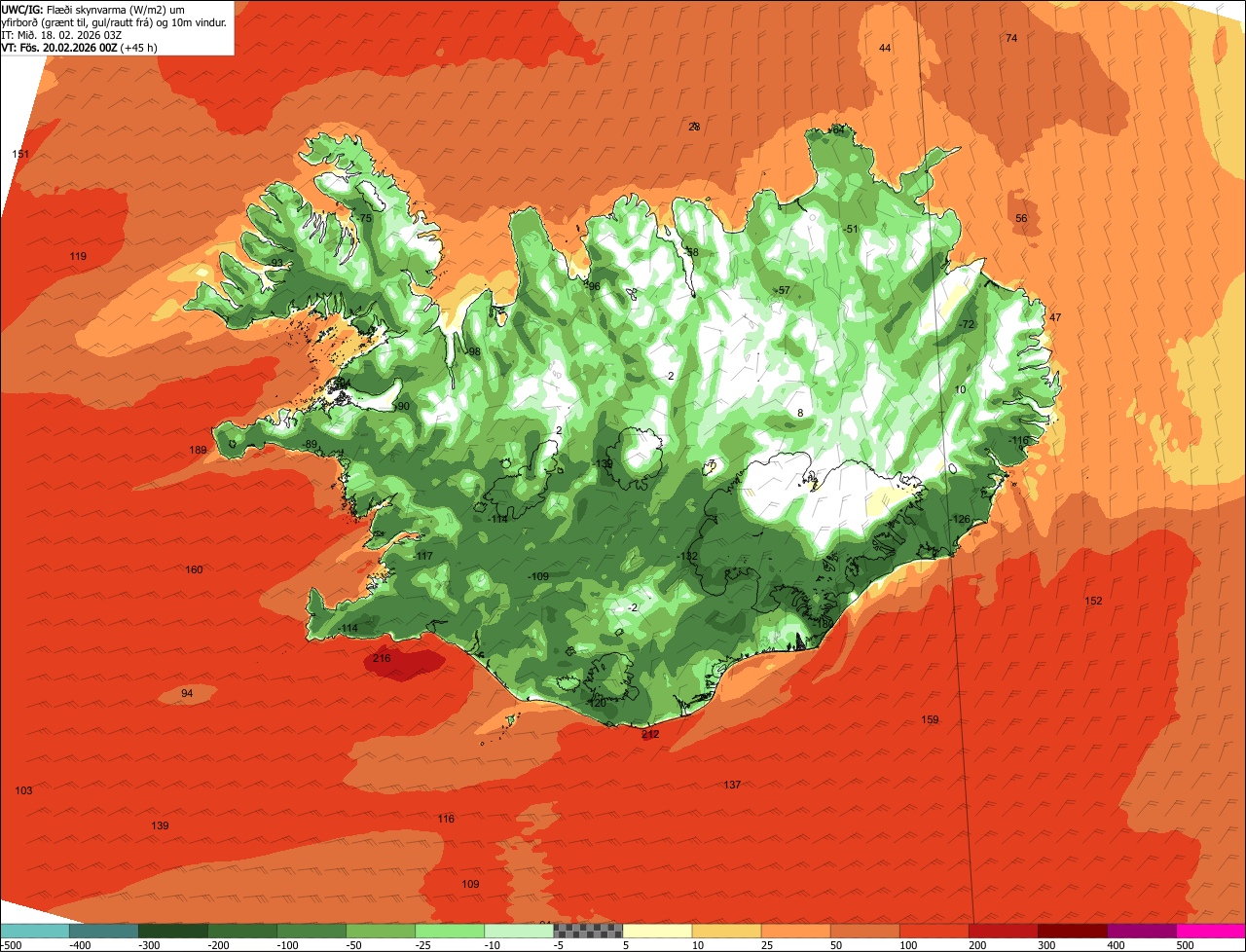Screen dimensions: 1246x952
Task: Click the 44 value over the sea
Action: (x=885, y=49)
